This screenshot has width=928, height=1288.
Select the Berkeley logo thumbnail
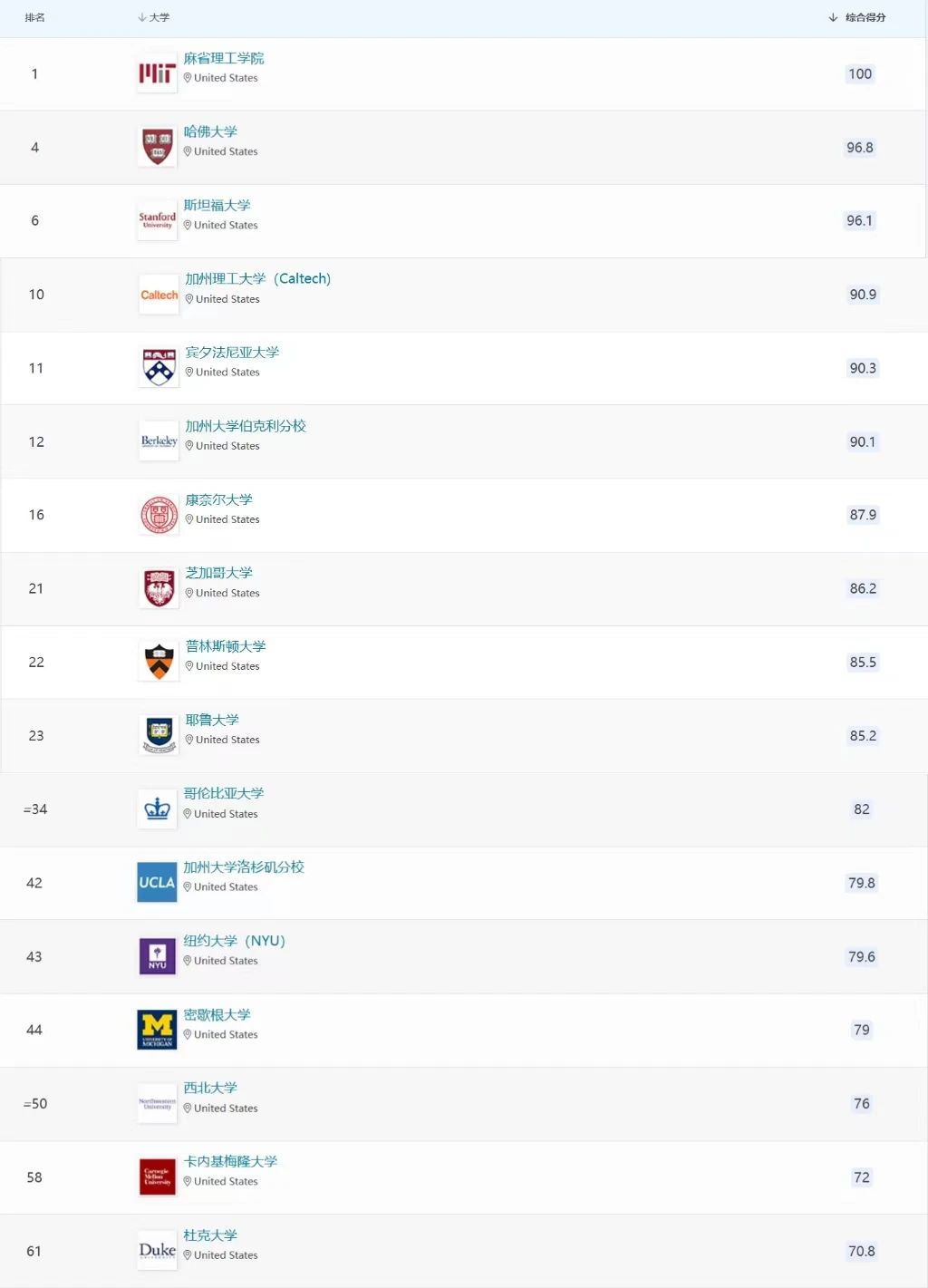[159, 441]
